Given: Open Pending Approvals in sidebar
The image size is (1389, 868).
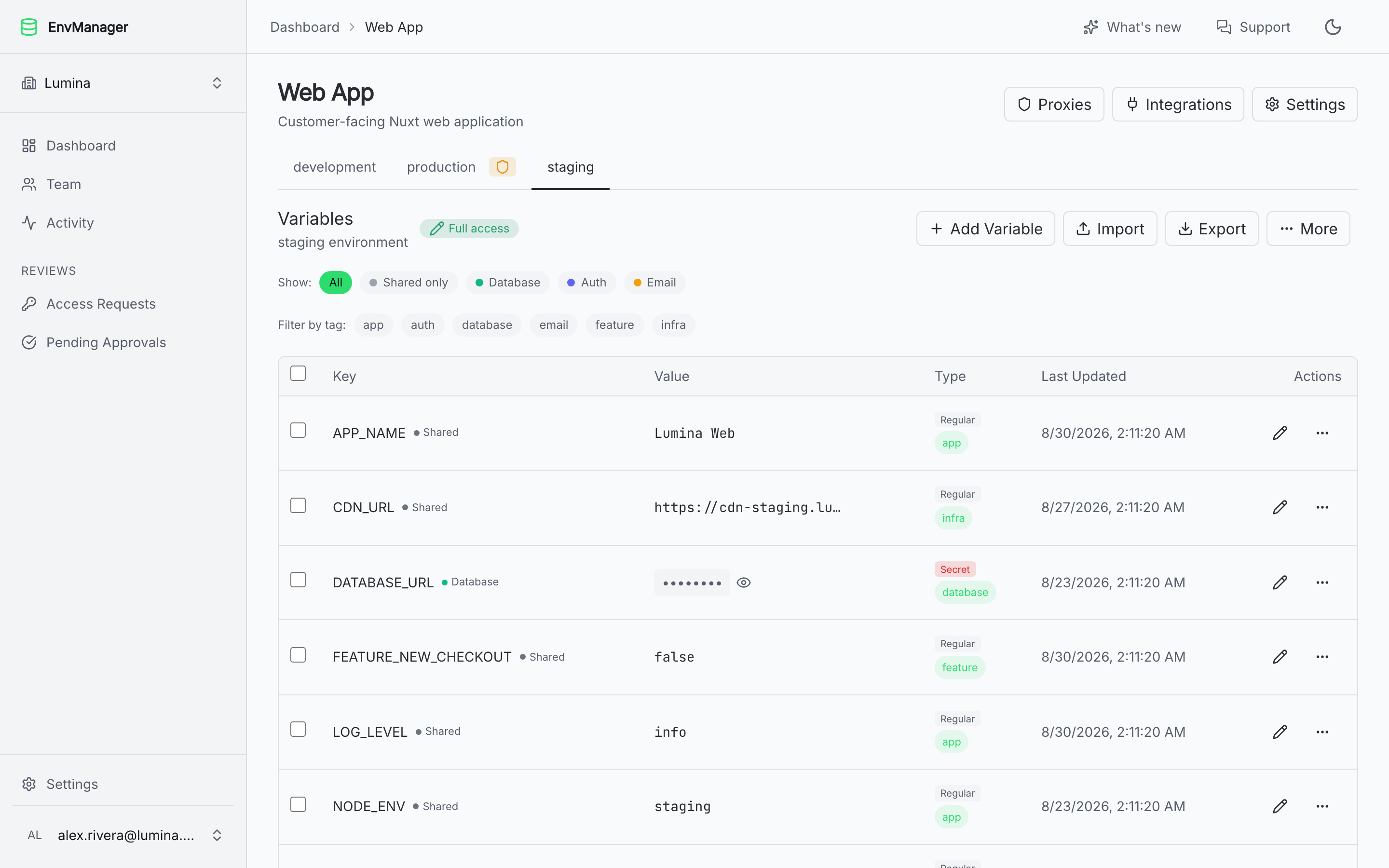Looking at the screenshot, I should pyautogui.click(x=123, y=342).
